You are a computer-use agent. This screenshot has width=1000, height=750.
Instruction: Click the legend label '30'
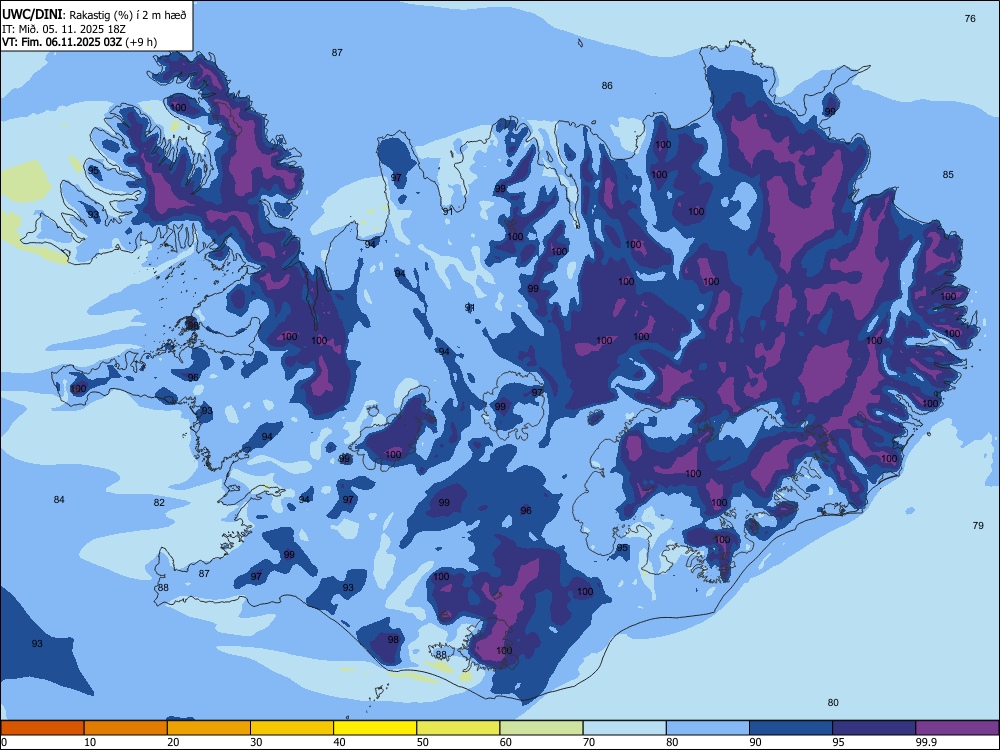256,742
